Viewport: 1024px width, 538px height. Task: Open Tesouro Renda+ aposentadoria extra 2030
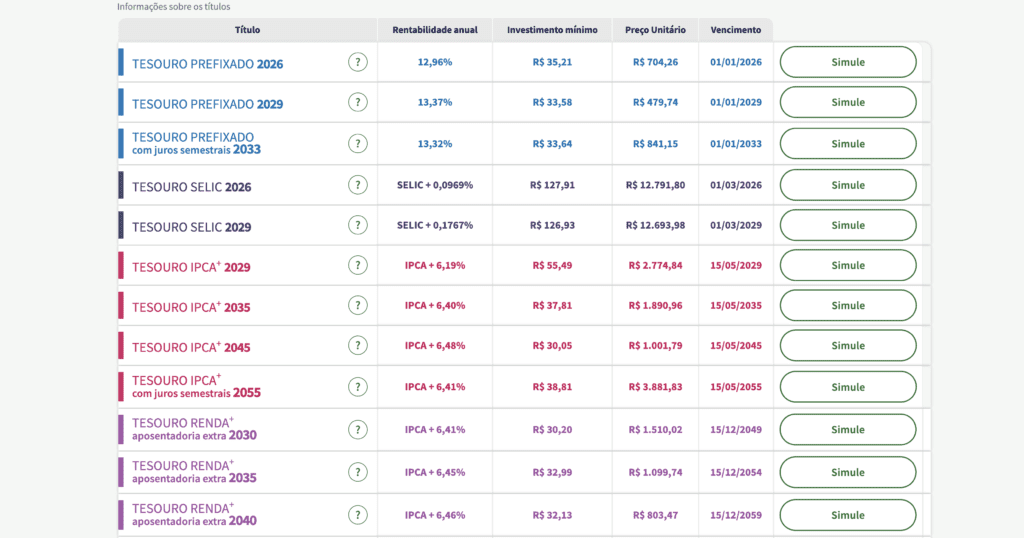(x=194, y=429)
